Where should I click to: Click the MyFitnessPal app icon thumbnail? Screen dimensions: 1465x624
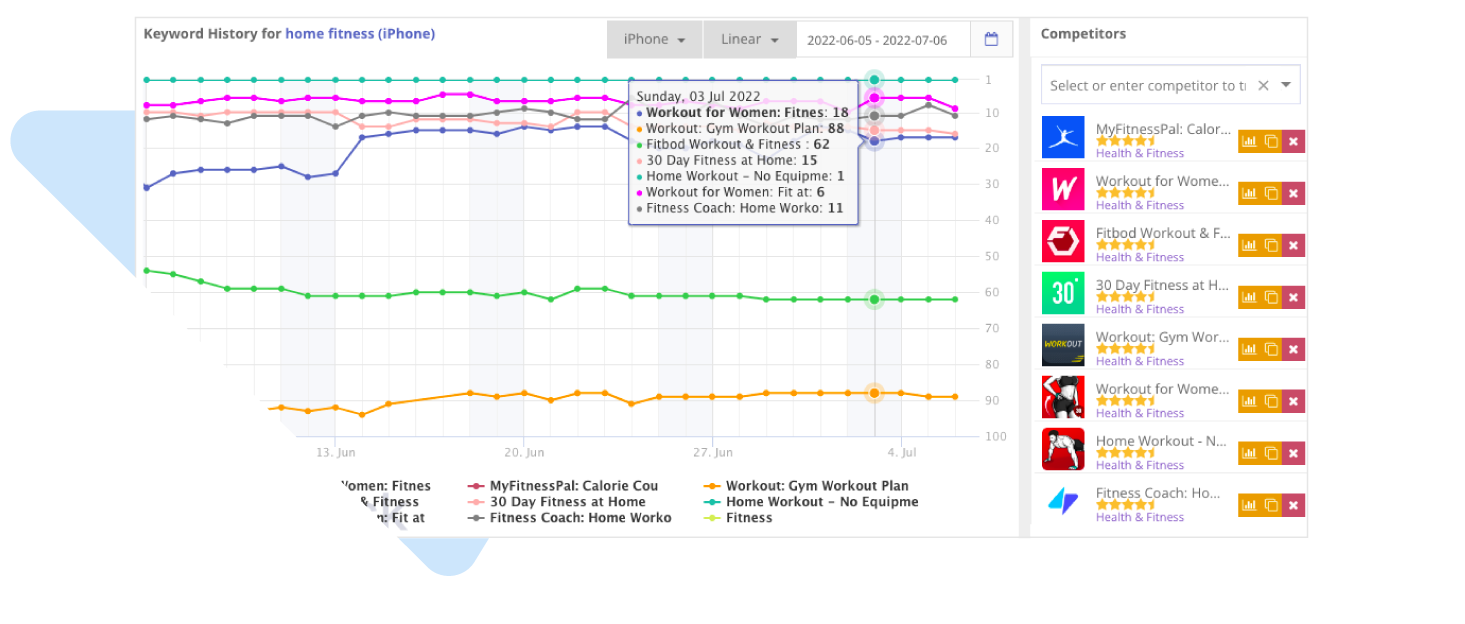[1063, 137]
